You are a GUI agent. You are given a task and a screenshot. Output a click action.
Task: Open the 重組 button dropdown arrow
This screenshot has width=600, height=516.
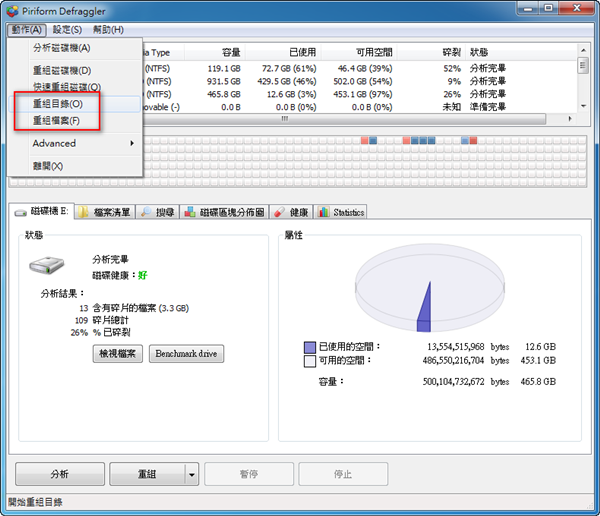coord(192,474)
